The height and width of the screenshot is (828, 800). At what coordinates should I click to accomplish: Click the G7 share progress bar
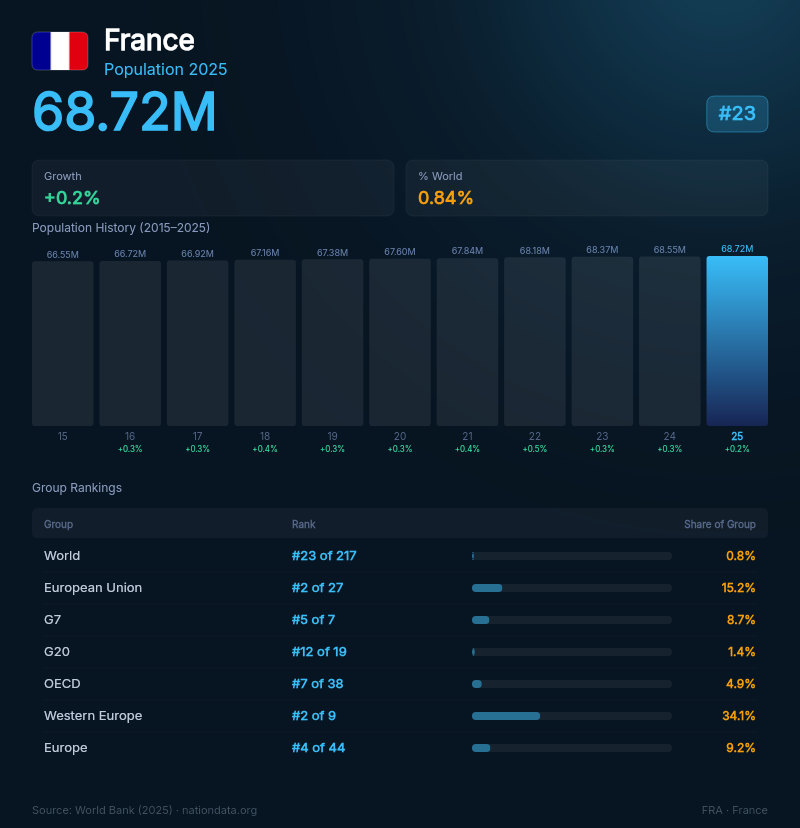572,620
